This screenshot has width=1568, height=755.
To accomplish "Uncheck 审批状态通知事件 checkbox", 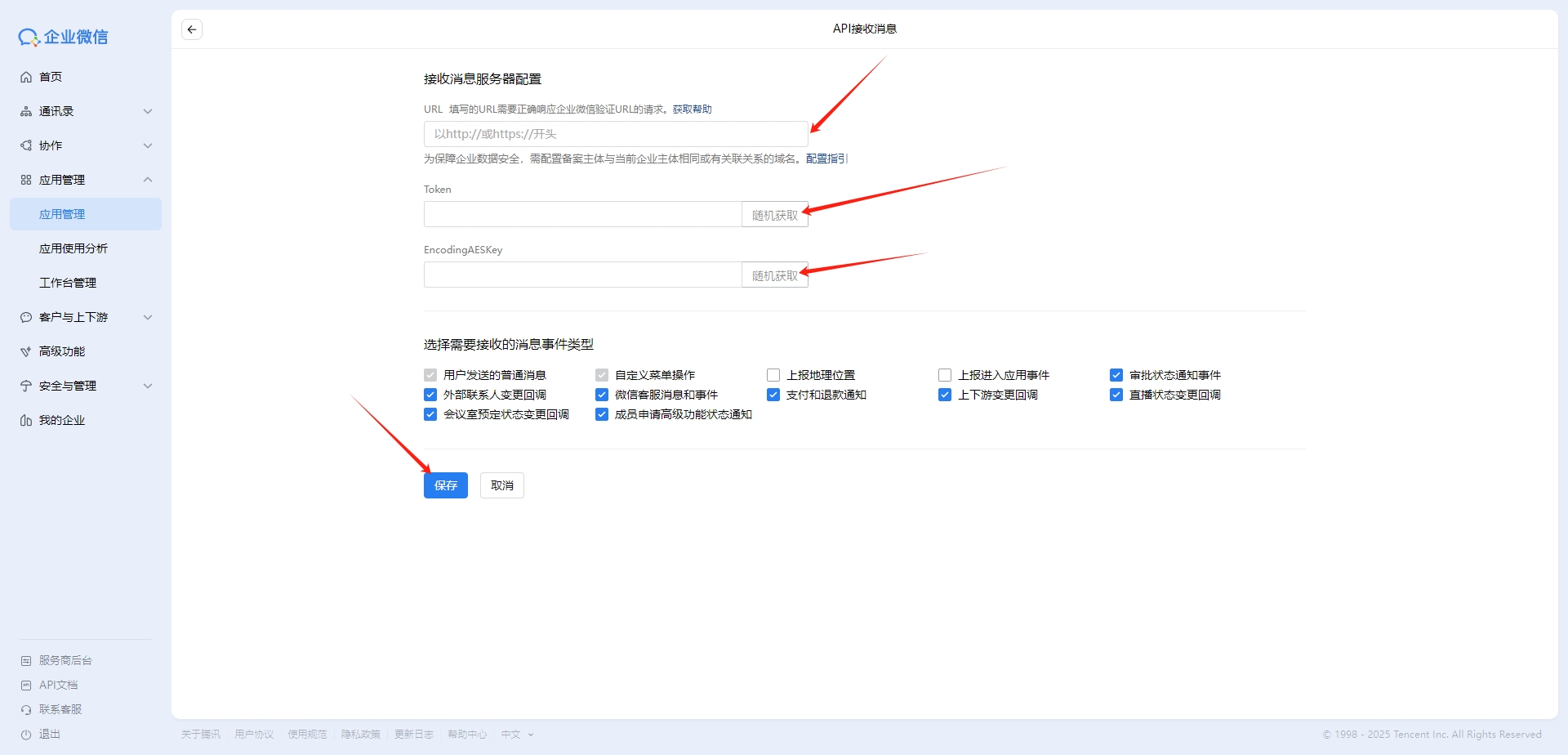I will click(x=1116, y=375).
